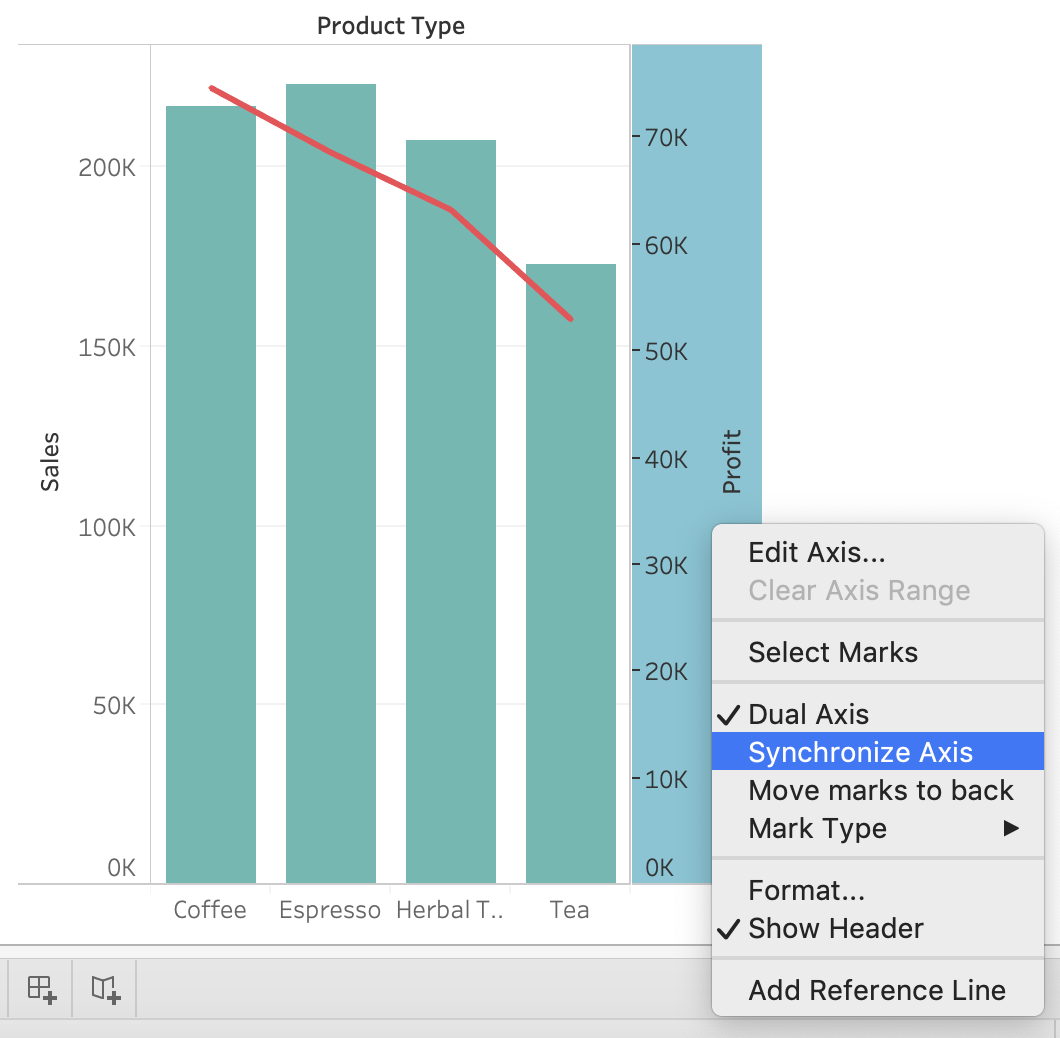
Task: Click the new worksheet icon
Action: tap(41, 990)
